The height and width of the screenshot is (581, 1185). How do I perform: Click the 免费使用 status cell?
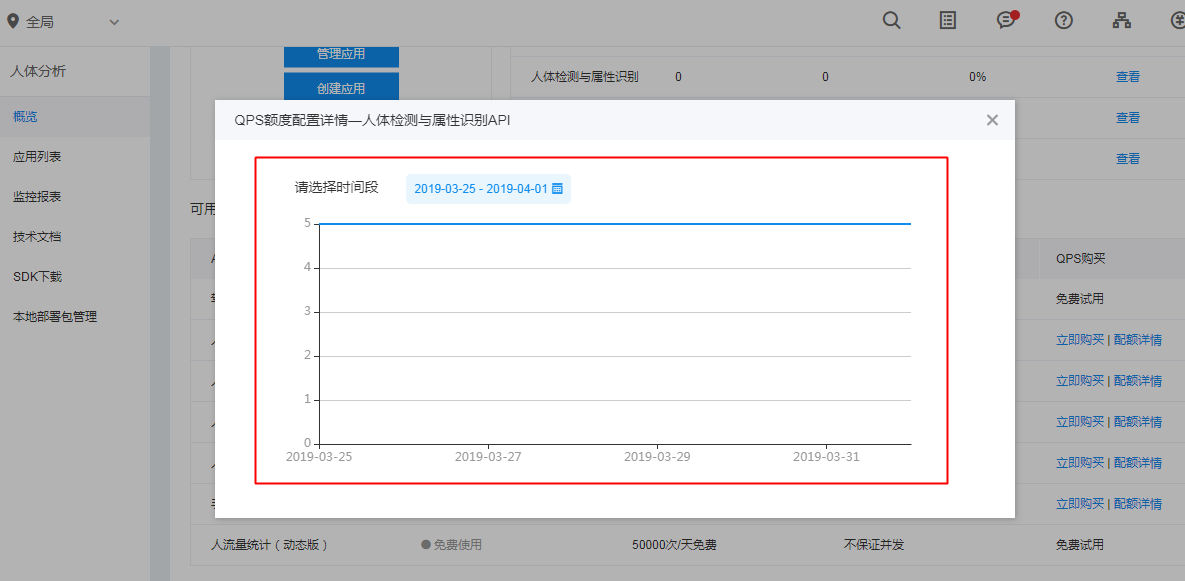click(451, 544)
